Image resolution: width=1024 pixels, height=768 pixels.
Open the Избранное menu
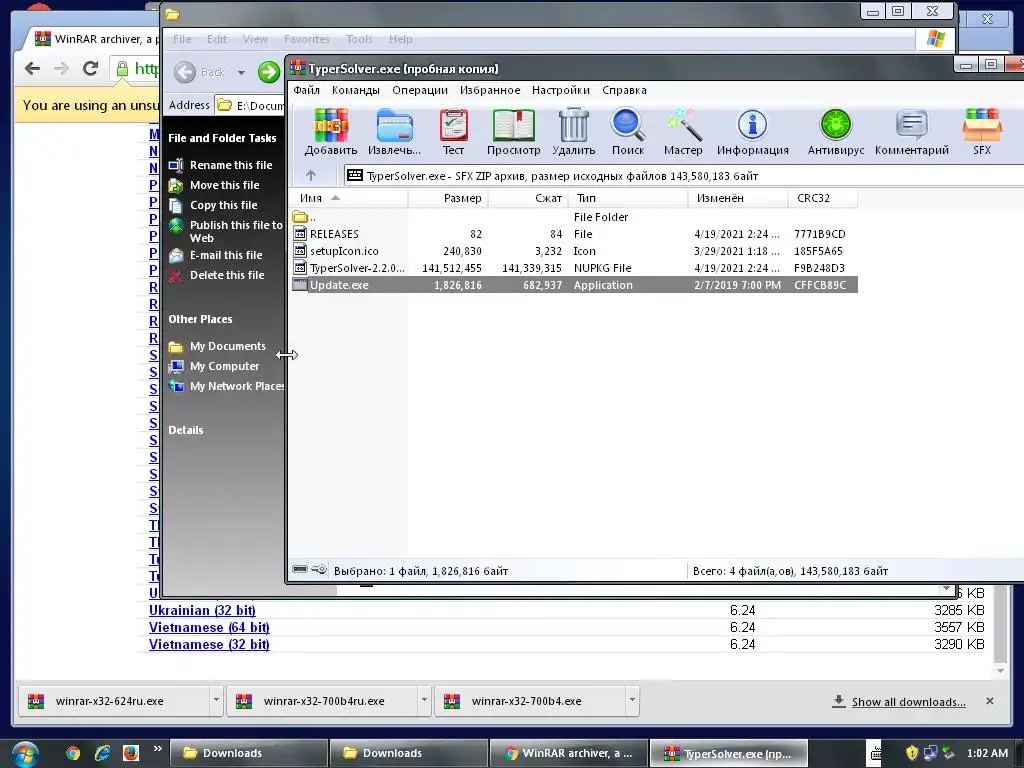pos(490,90)
